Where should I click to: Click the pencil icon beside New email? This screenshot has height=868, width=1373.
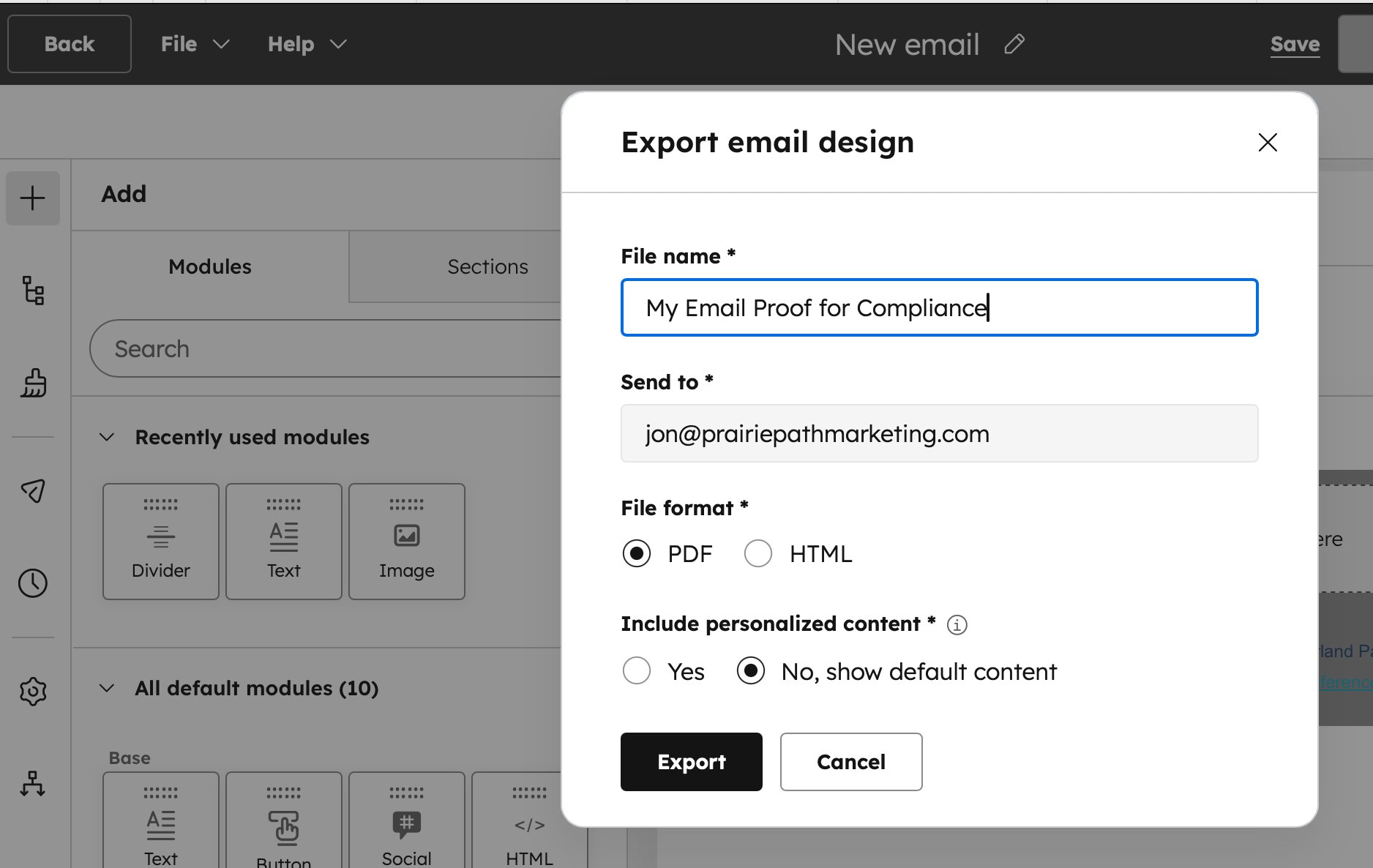(1014, 45)
